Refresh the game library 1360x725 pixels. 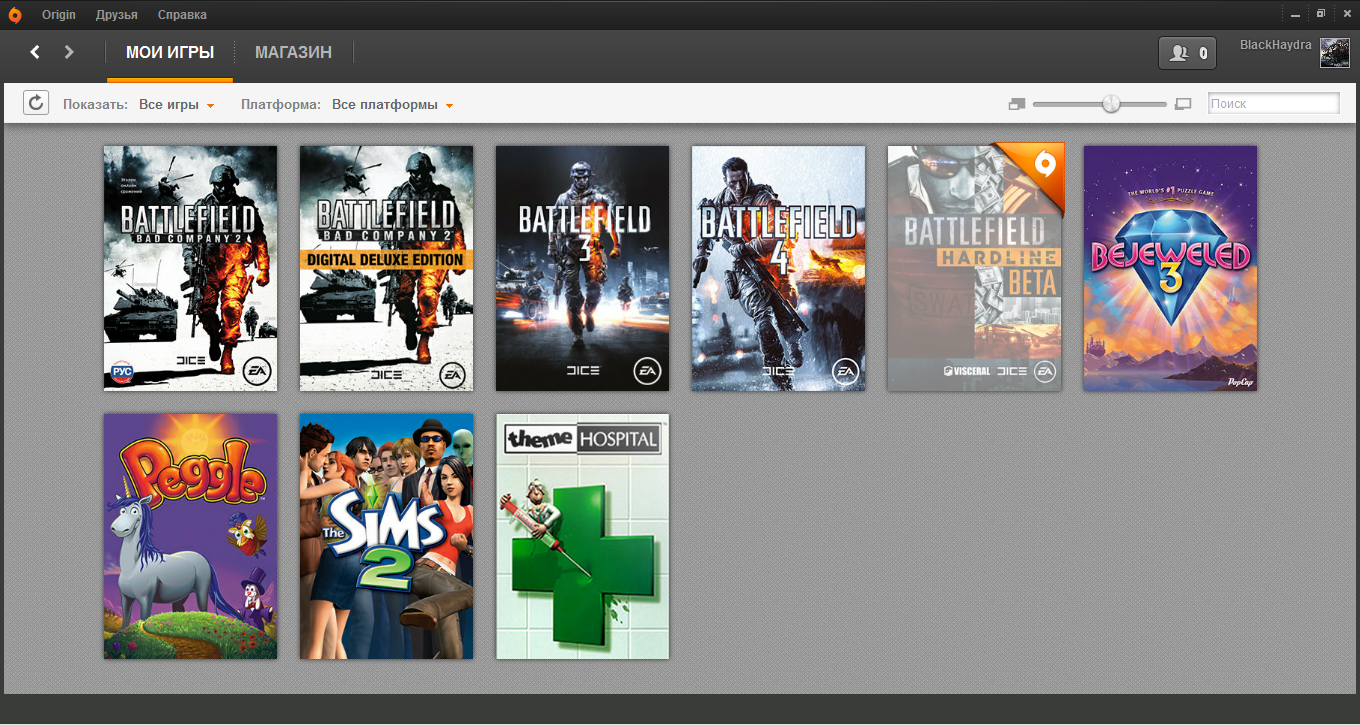(x=36, y=103)
